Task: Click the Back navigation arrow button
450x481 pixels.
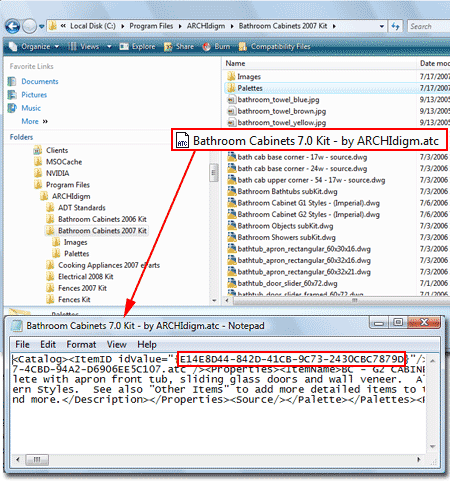Action: tap(13, 26)
